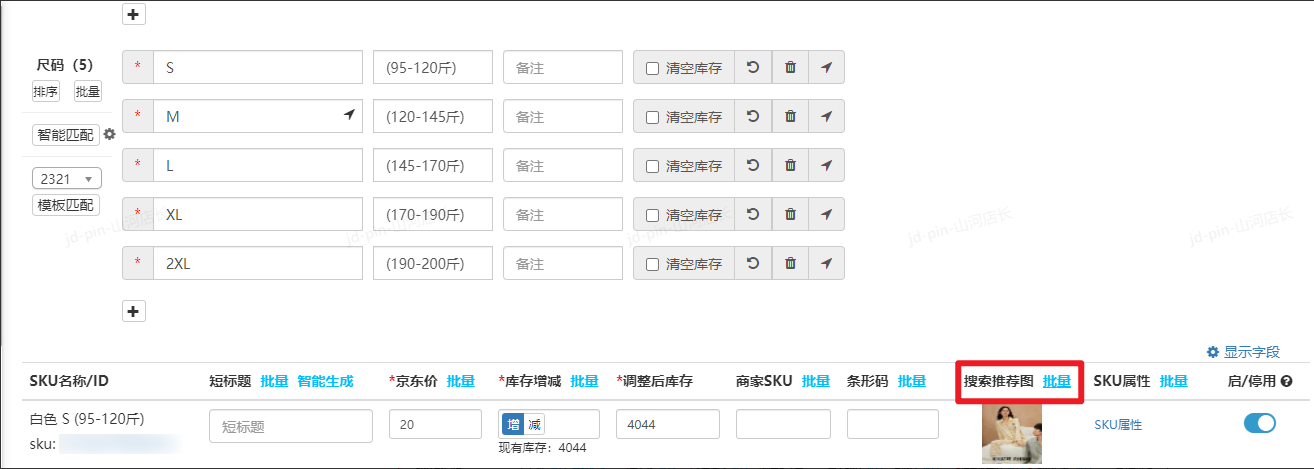1314x469 pixels.
Task: Check 清空库存 for size L
Action: pyautogui.click(x=653, y=167)
